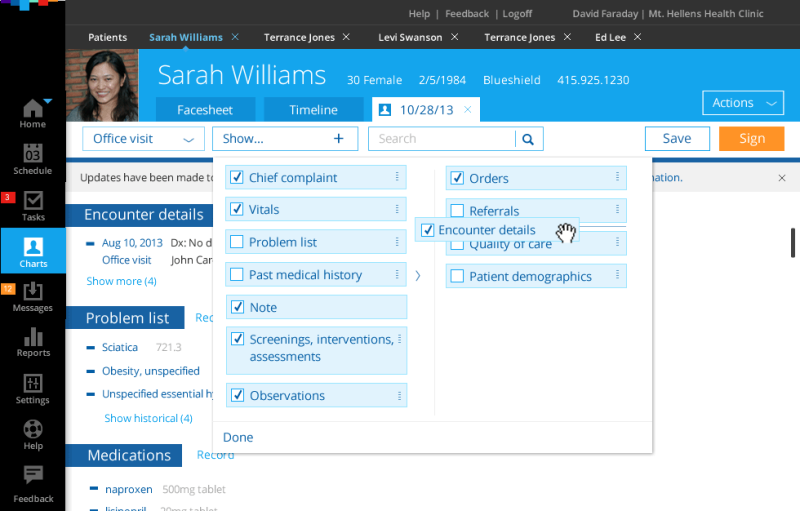The image size is (800, 511).
Task: Click the search magnifier icon
Action: click(528, 139)
